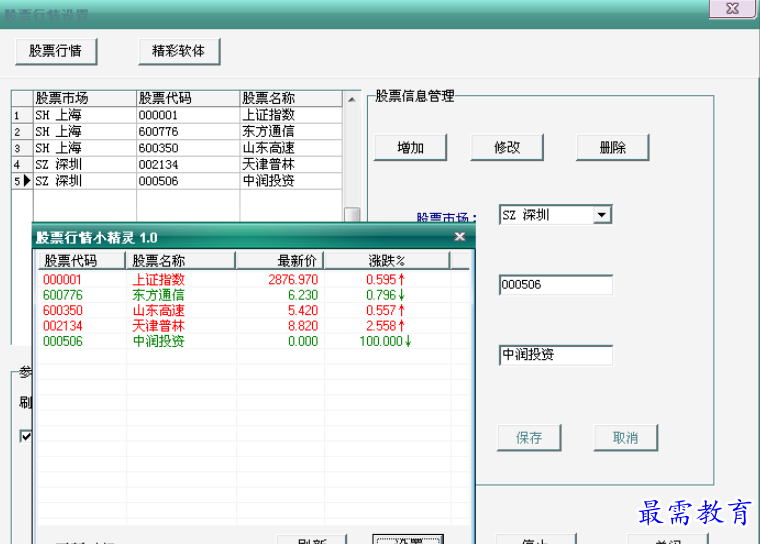The width and height of the screenshot is (760, 544).
Task: Click cell SH 上海 in row 3
Action: (x=85, y=148)
